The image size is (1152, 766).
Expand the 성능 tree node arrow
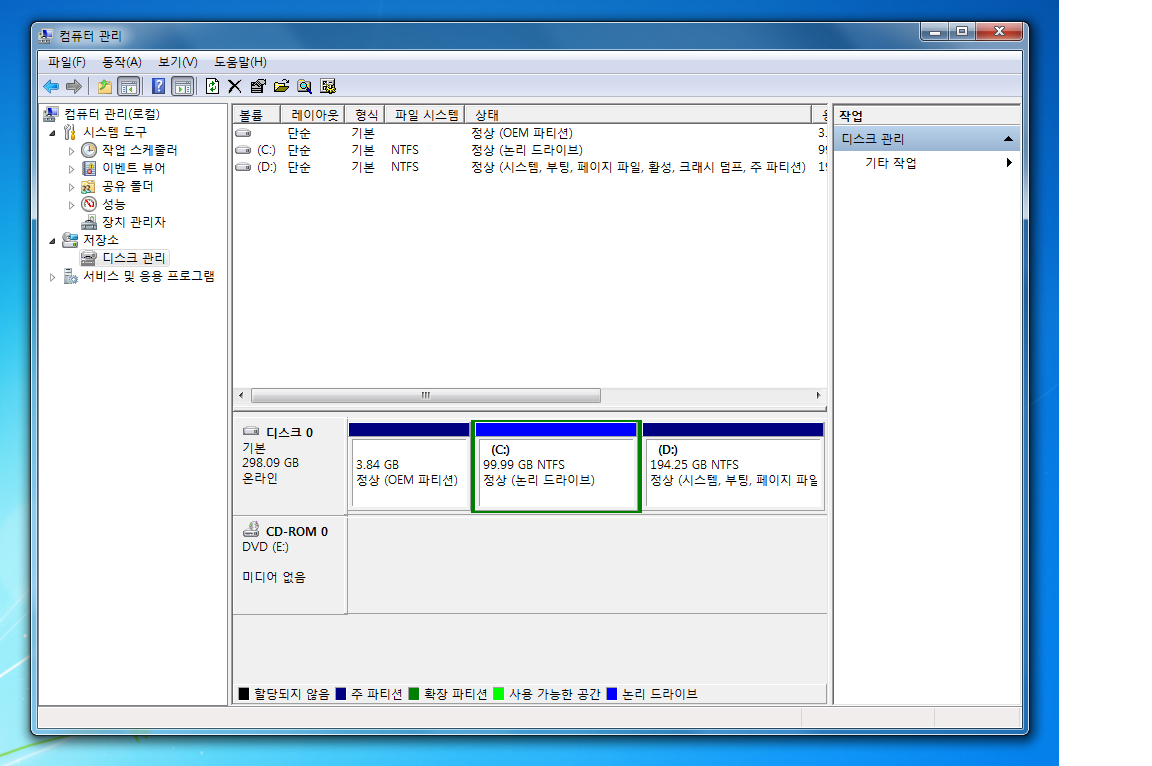pos(71,205)
